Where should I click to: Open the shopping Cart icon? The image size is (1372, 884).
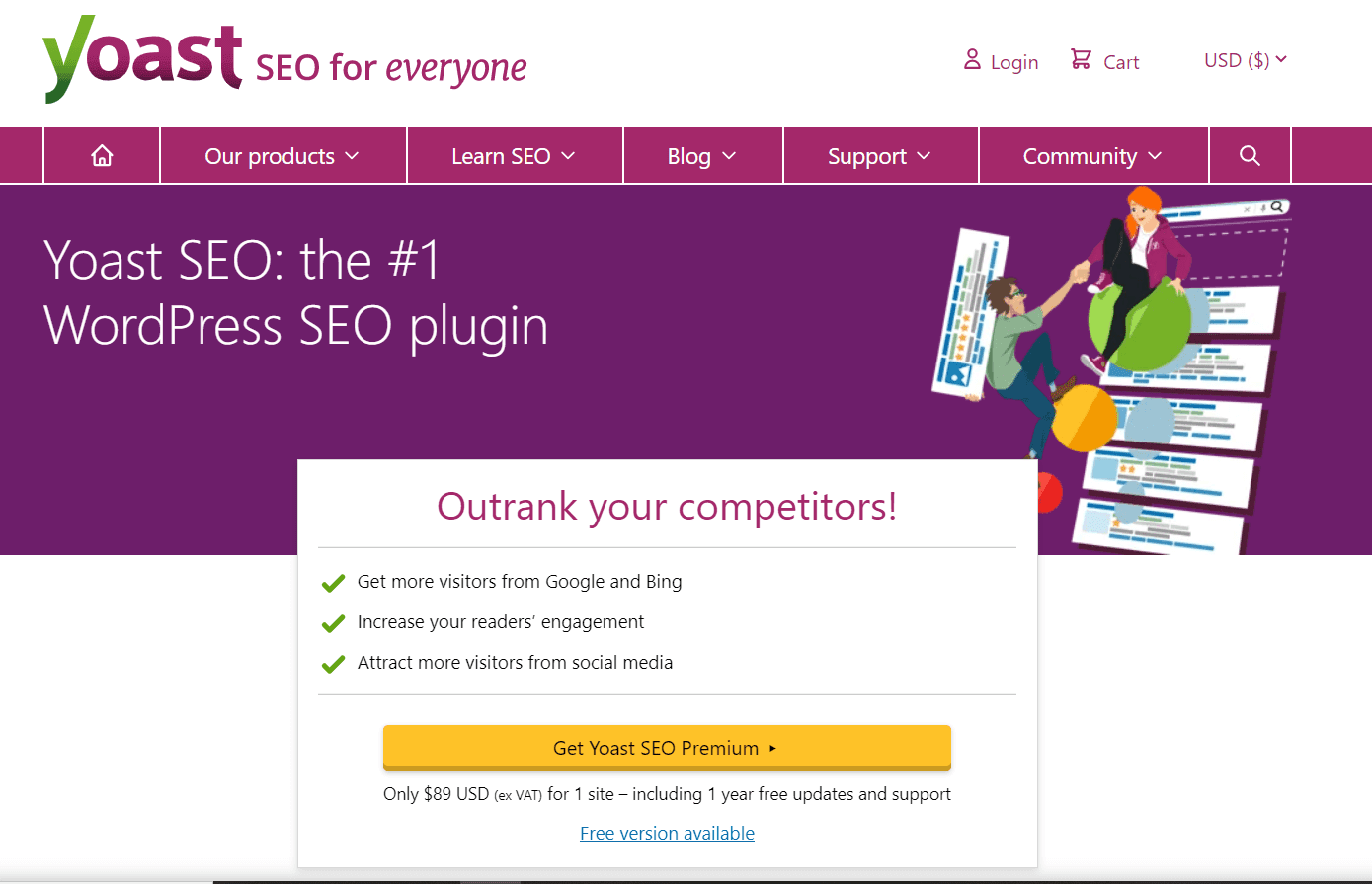click(x=1080, y=59)
